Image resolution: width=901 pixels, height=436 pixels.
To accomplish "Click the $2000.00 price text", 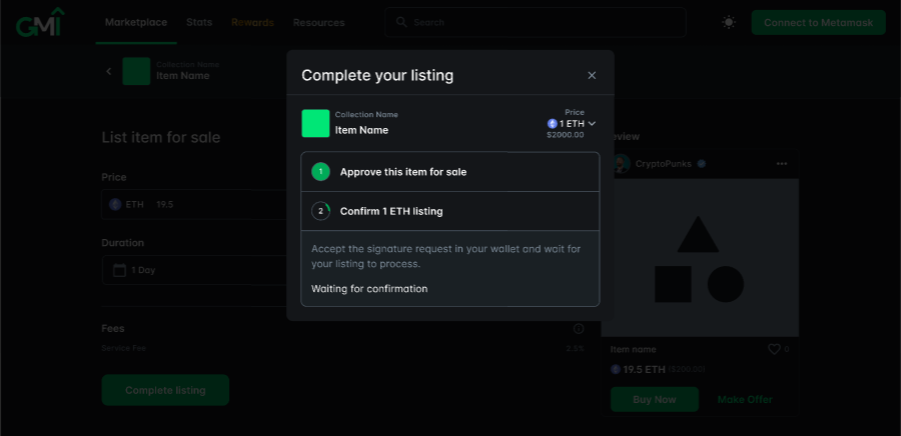I will coord(565,135).
